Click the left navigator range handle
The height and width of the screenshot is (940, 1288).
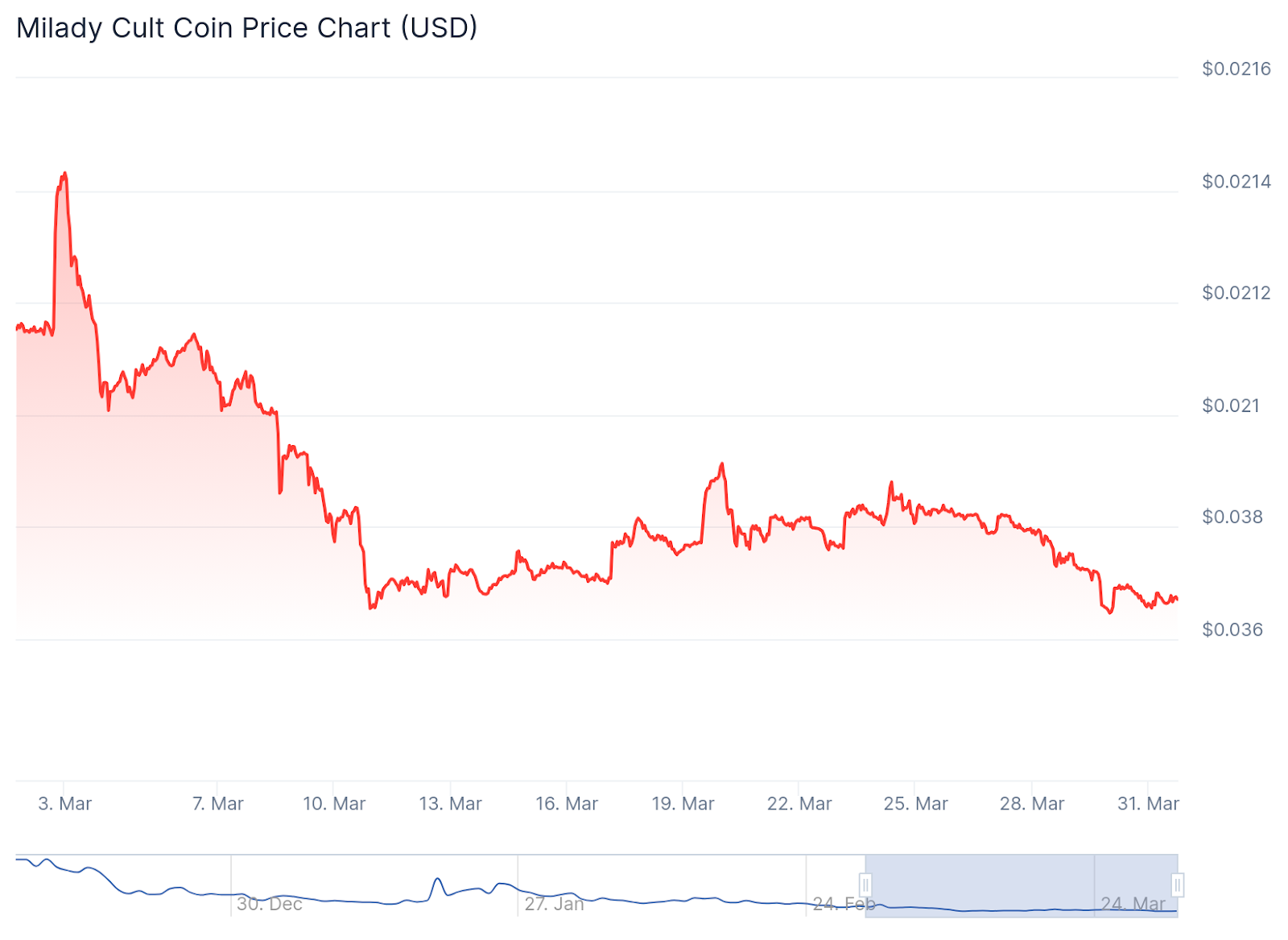[x=865, y=885]
